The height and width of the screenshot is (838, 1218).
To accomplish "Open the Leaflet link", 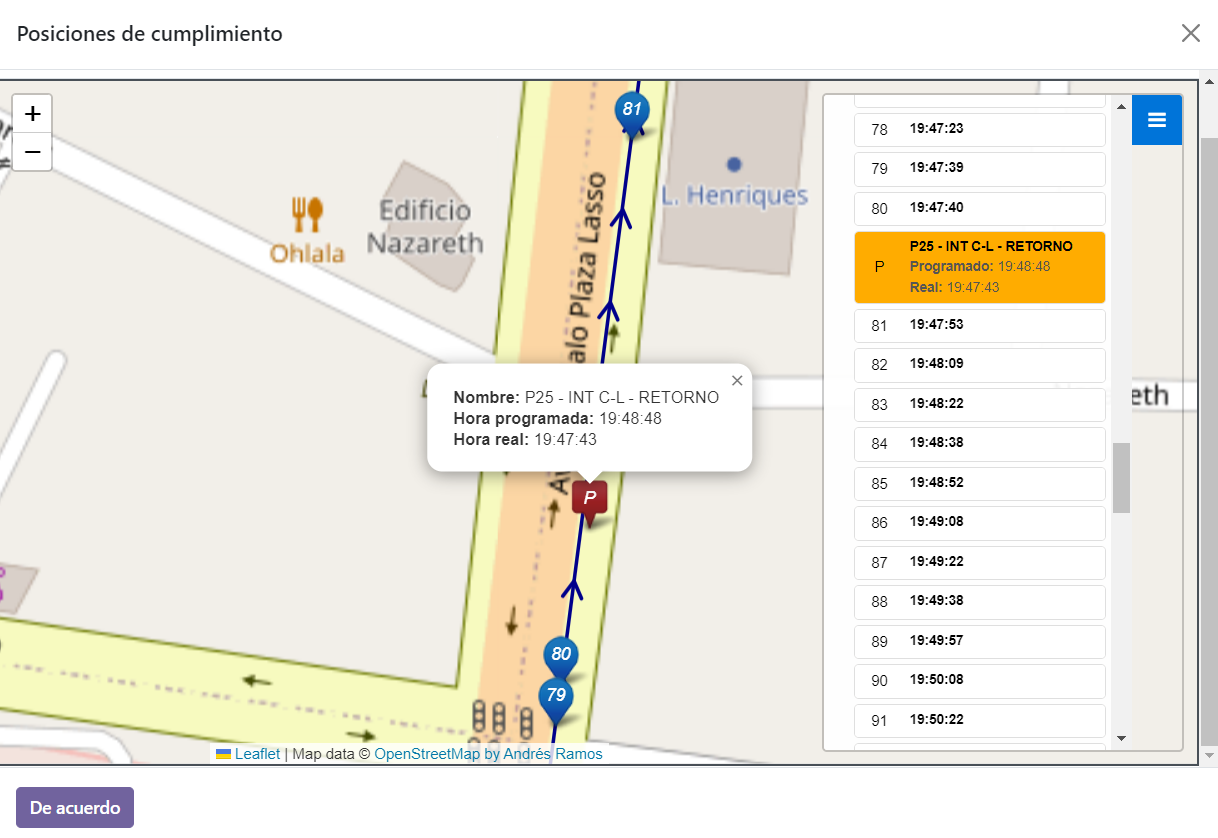I will 257,754.
